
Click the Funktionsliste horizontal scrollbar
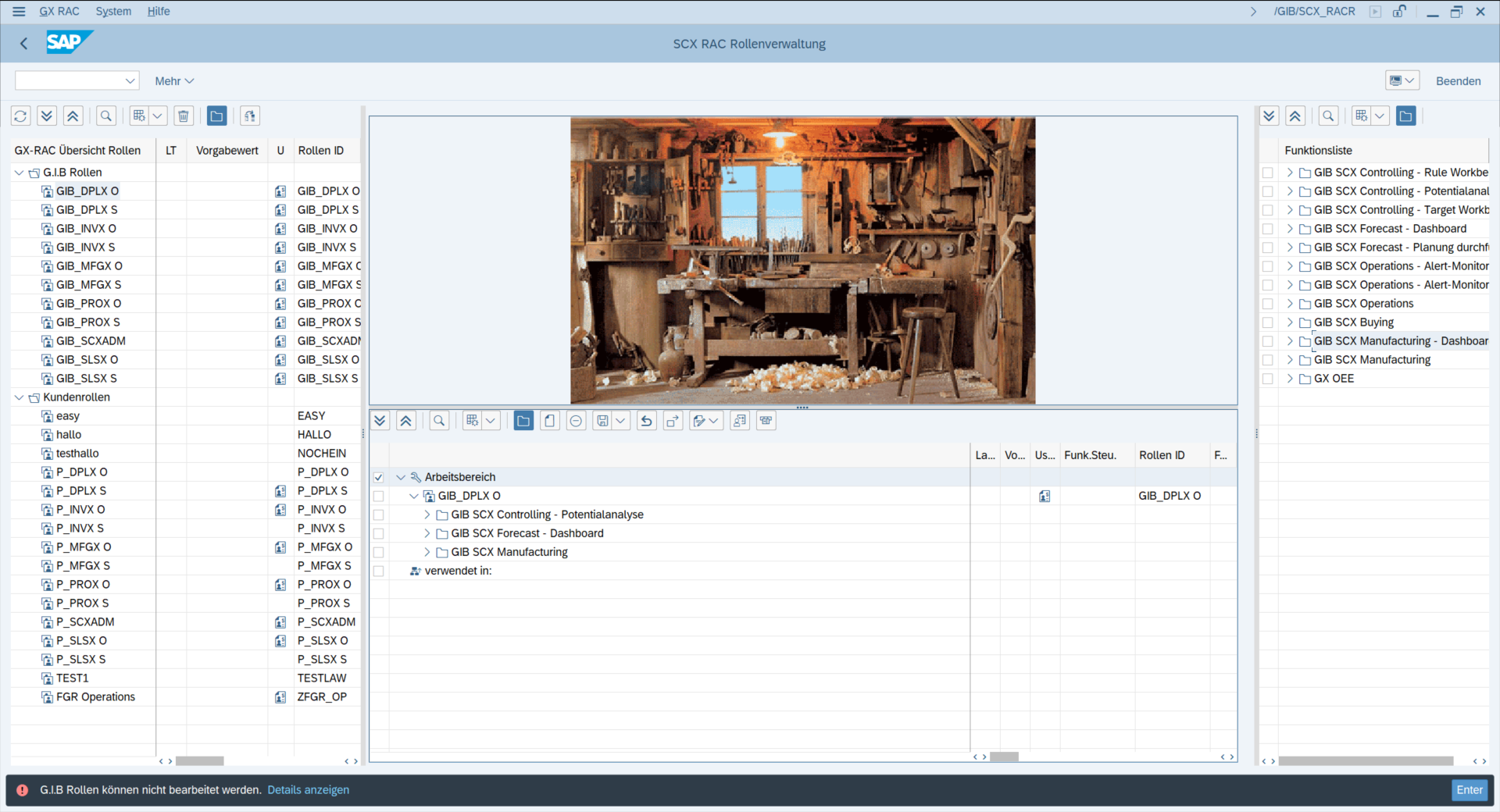coord(1365,760)
